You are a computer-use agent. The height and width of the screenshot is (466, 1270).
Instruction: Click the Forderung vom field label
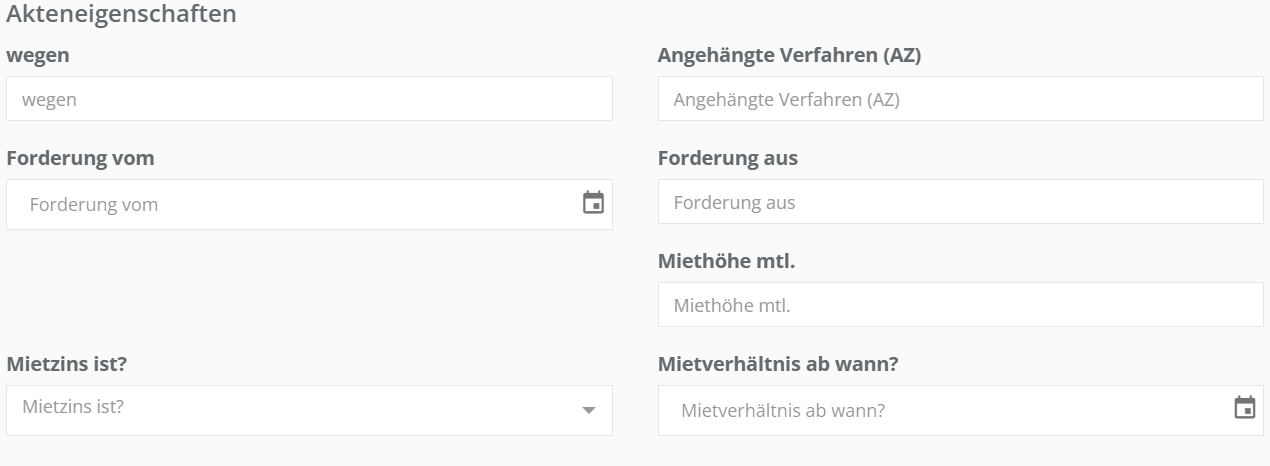tap(80, 159)
